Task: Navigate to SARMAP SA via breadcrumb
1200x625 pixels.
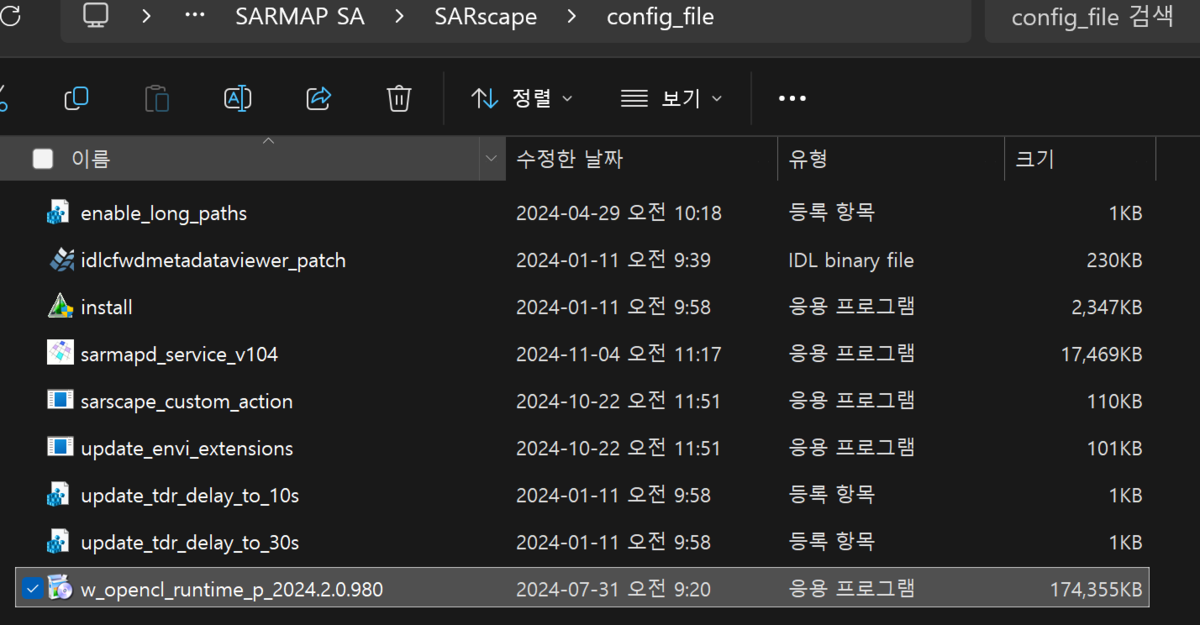Action: point(300,16)
